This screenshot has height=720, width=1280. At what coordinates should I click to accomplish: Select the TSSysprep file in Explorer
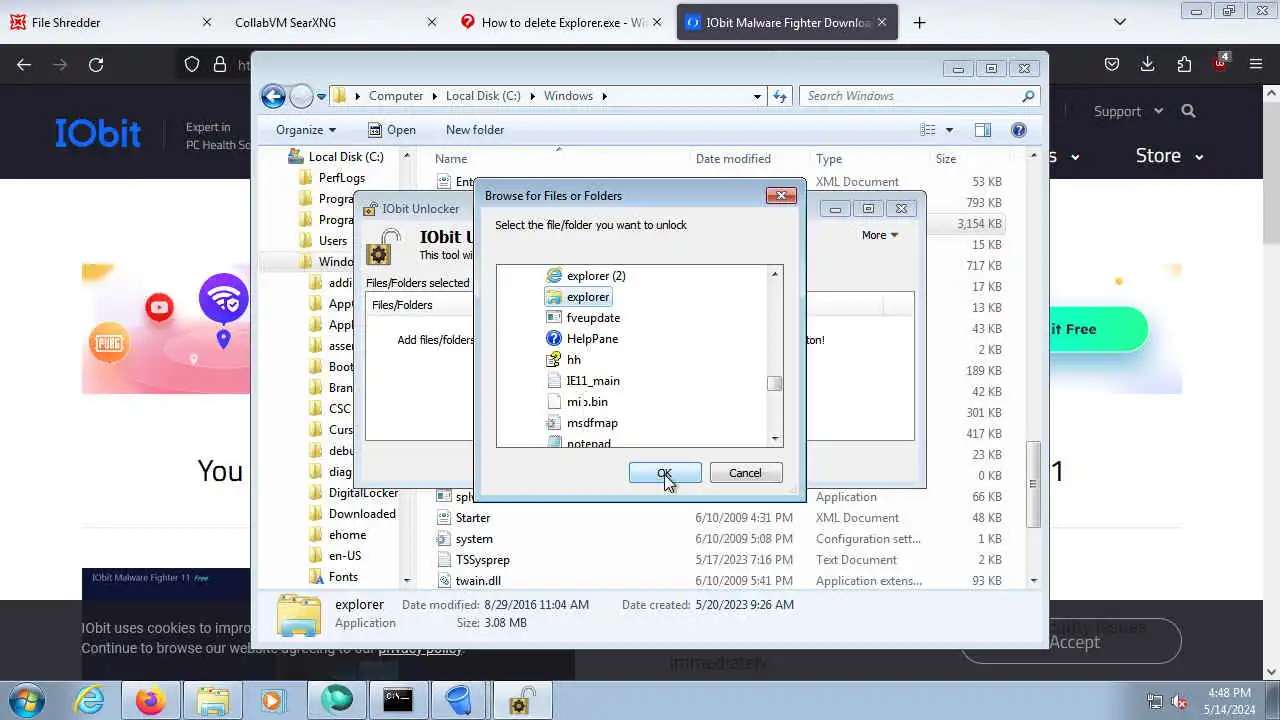pyautogui.click(x=483, y=560)
